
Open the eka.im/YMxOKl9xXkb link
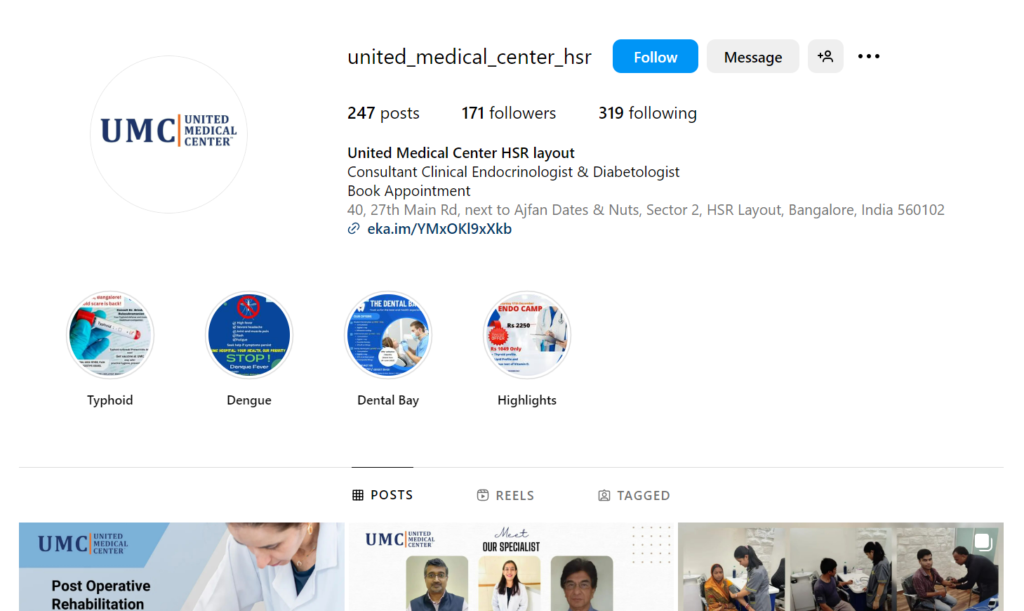[439, 228]
